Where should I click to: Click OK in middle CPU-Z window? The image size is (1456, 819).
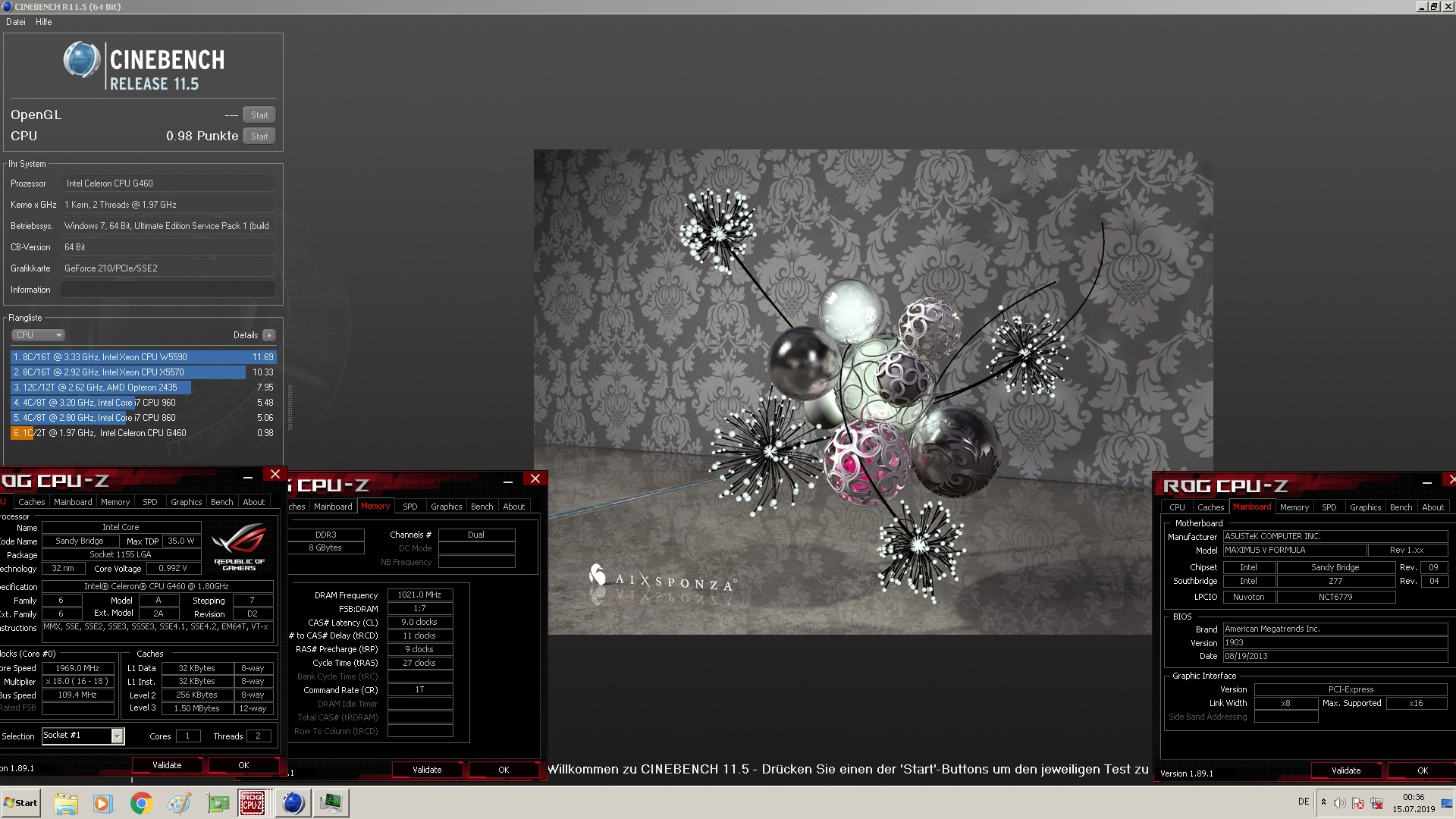click(504, 770)
